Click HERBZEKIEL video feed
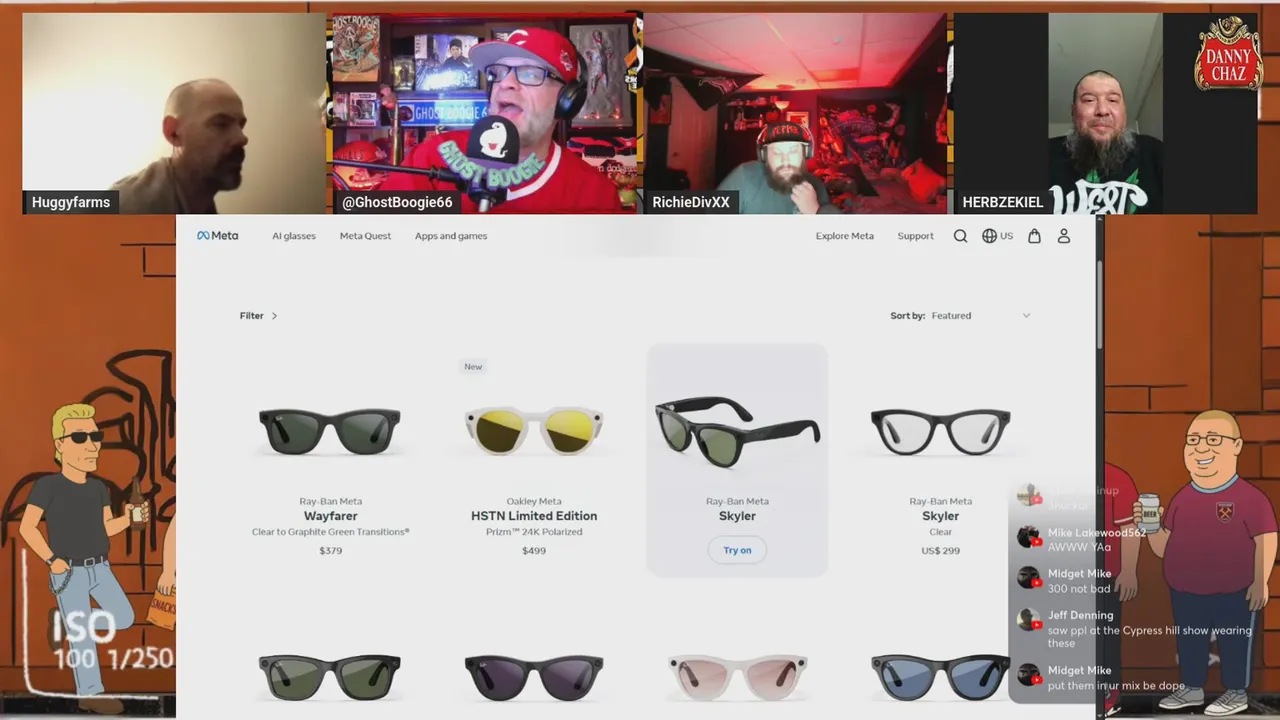1280x720 pixels. (x=1105, y=113)
